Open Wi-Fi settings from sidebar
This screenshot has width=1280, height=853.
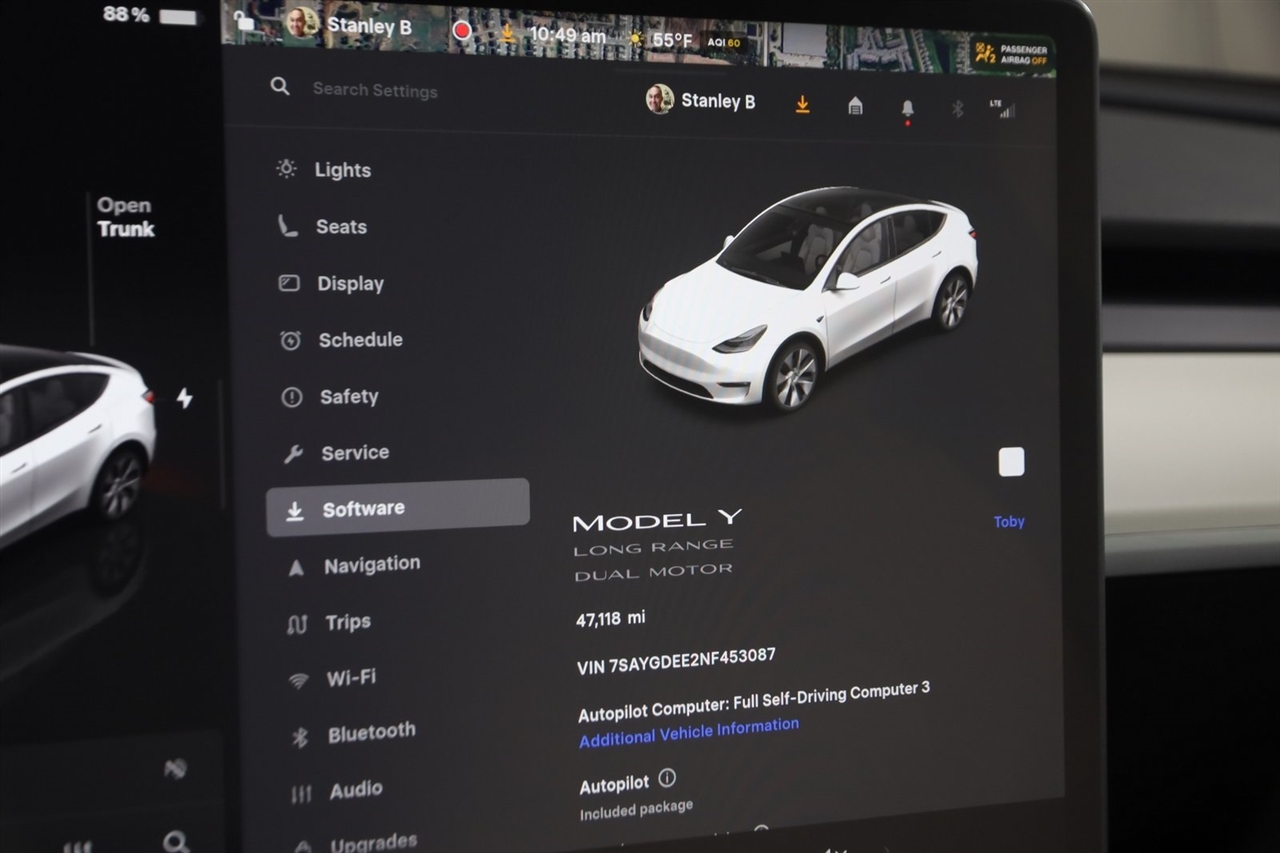click(350, 678)
